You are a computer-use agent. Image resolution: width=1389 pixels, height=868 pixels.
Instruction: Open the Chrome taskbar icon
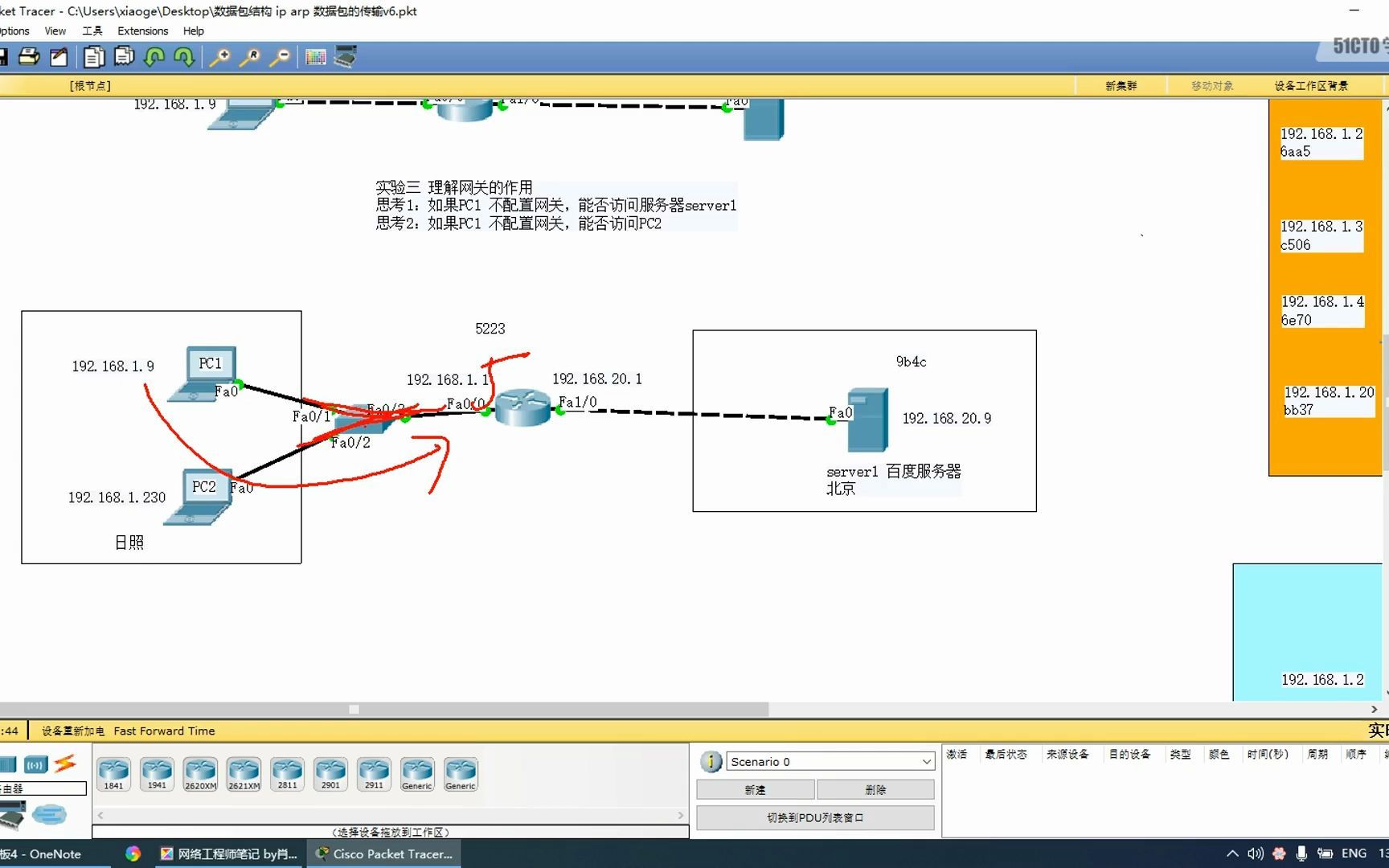click(x=133, y=854)
